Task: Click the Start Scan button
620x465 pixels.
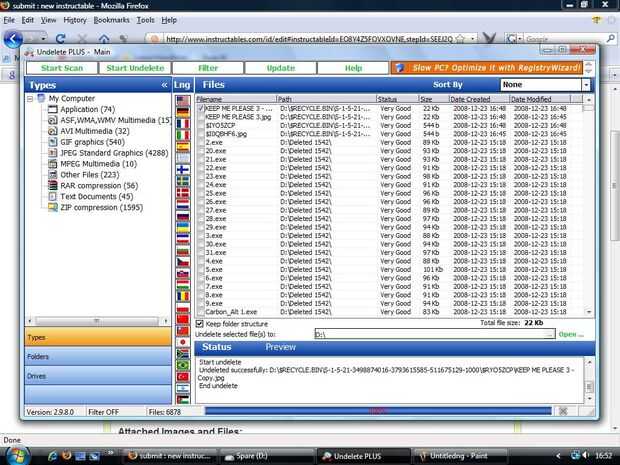Action: pyautogui.click(x=62, y=68)
